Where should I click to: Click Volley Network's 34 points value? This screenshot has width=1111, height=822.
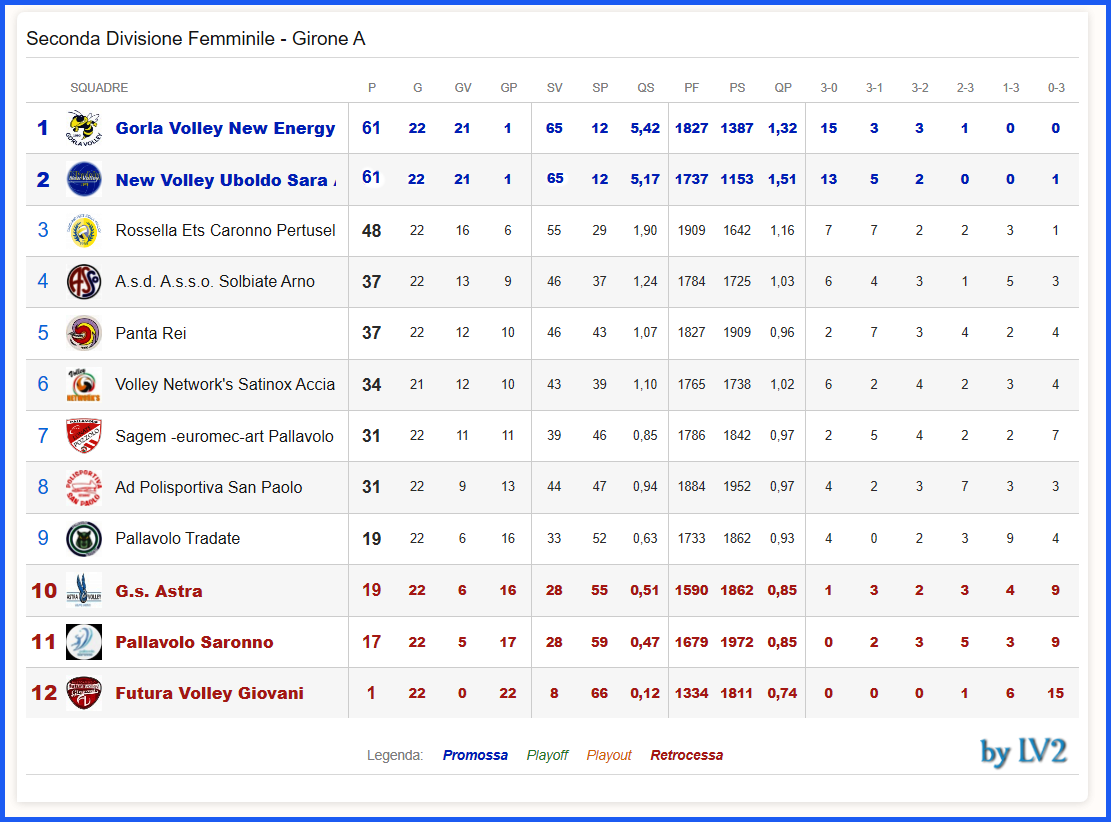point(371,385)
